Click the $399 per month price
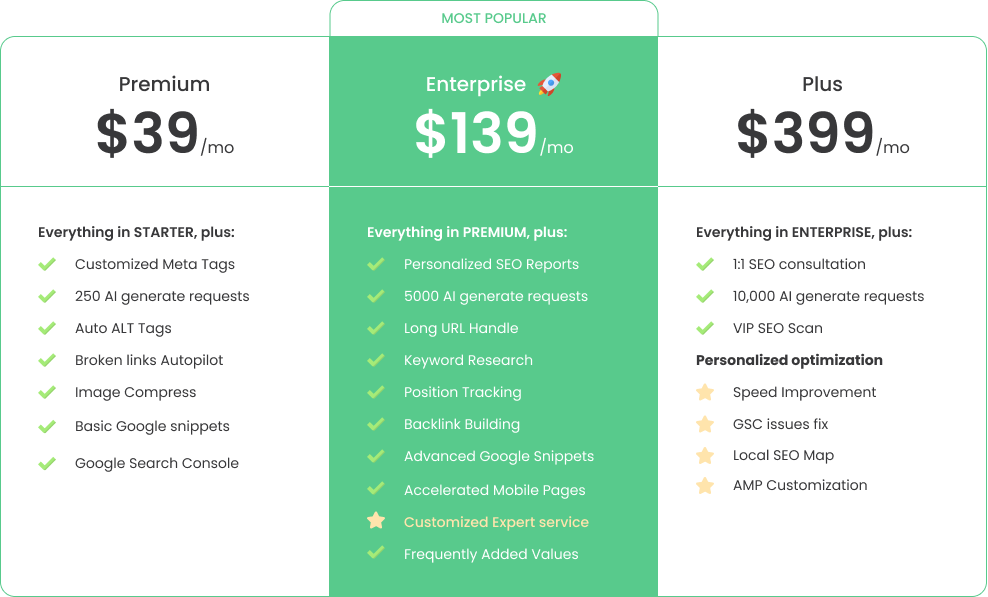Image resolution: width=988 pixels, height=597 pixels. 822,135
